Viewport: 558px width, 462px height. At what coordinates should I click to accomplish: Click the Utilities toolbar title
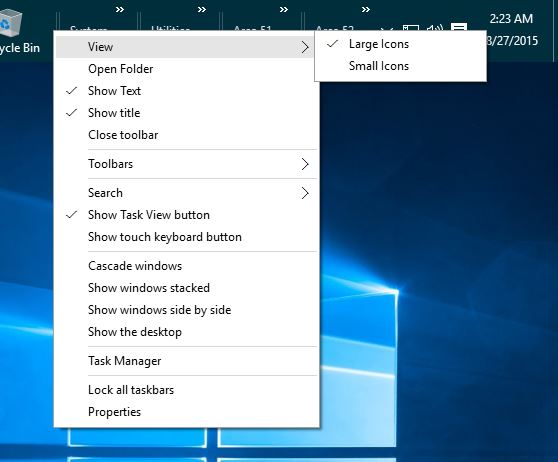tap(170, 28)
